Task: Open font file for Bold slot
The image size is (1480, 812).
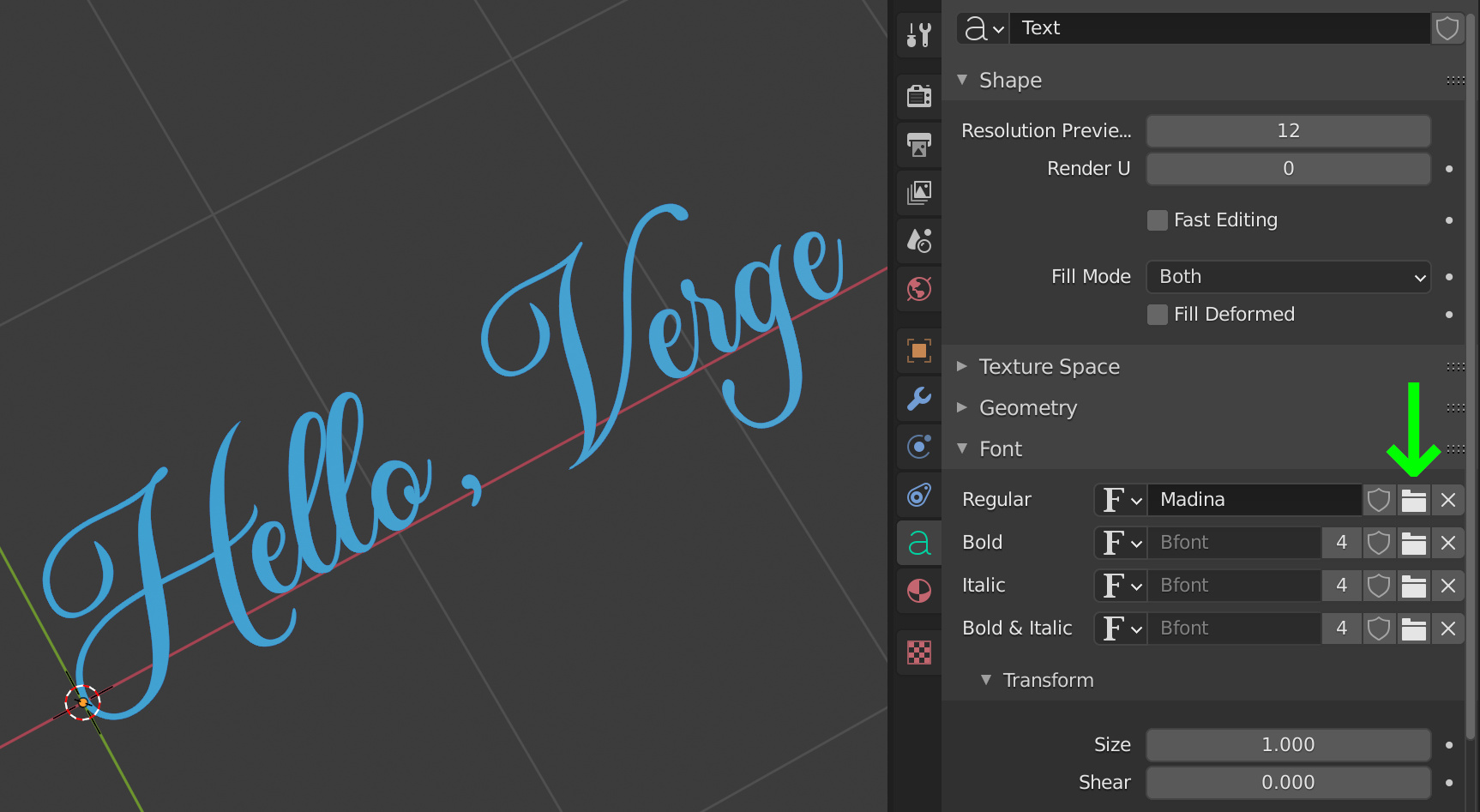Action: click(1413, 543)
